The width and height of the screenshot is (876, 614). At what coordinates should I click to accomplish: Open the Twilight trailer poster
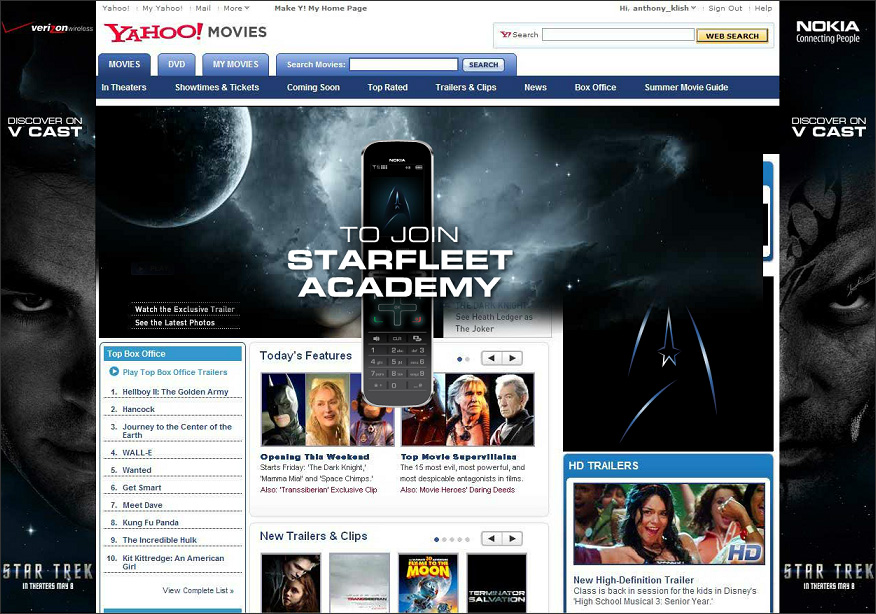291,583
